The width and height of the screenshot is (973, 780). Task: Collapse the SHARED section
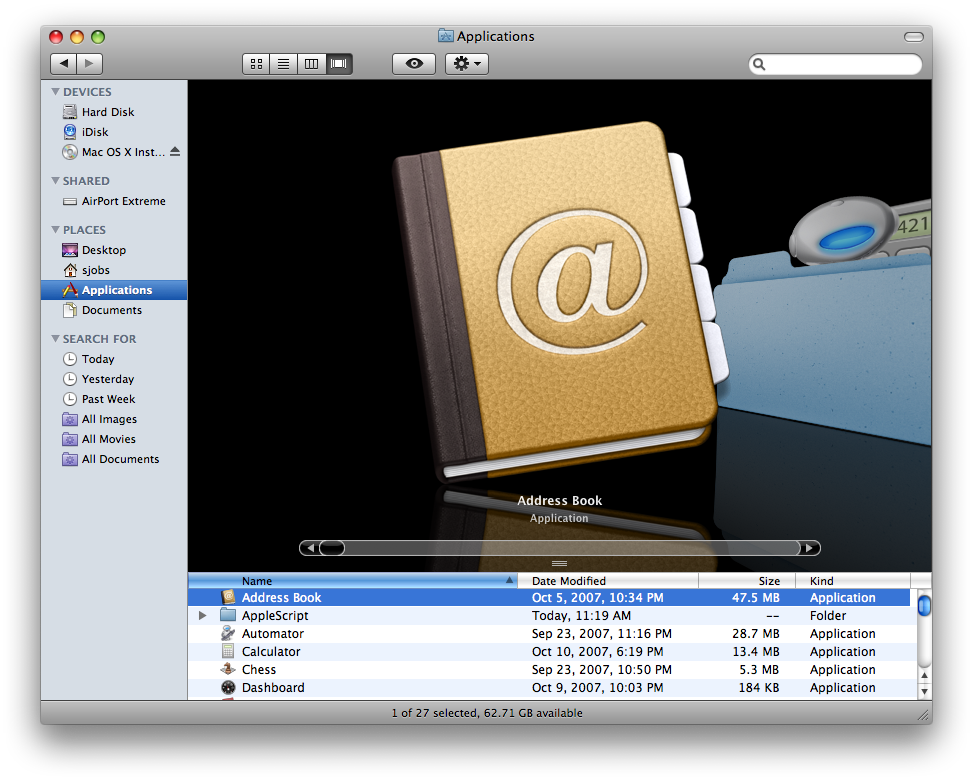coord(55,181)
